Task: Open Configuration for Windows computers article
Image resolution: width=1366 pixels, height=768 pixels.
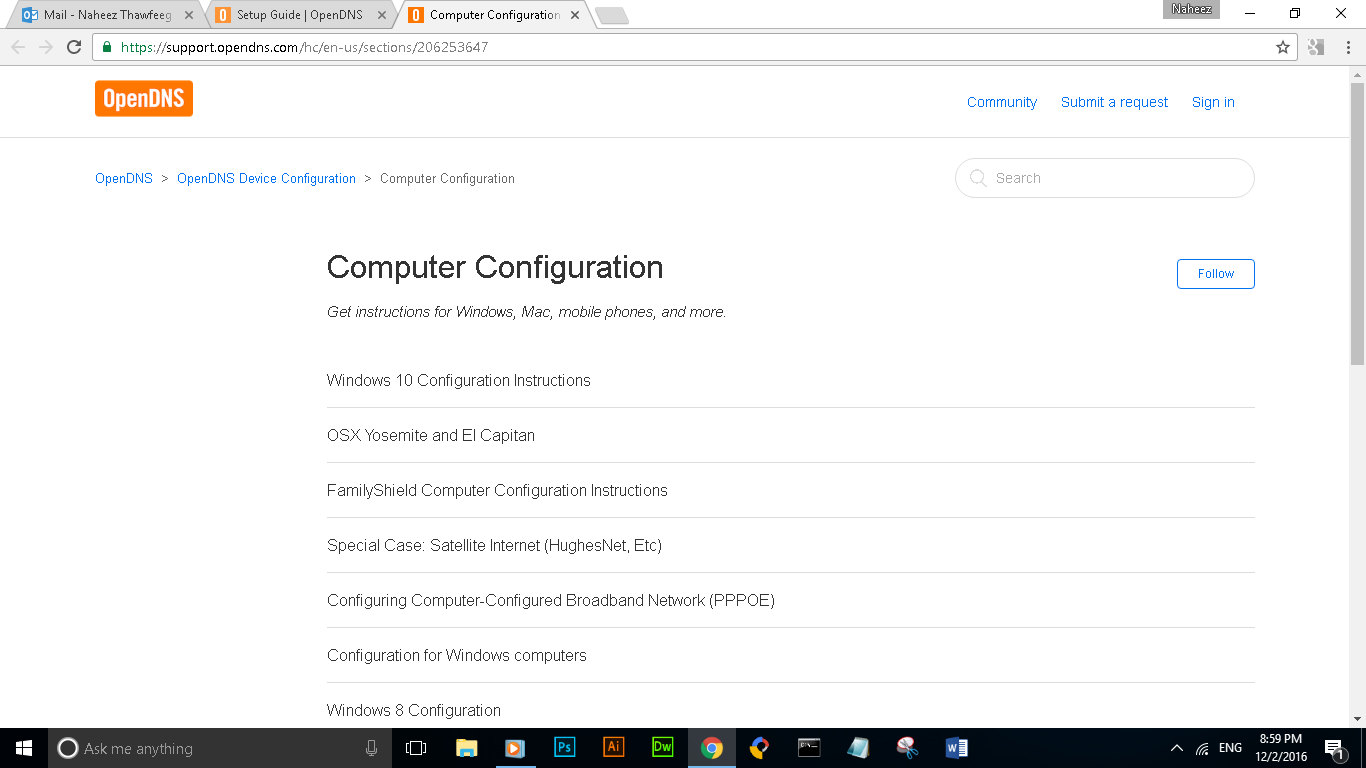Action: [457, 655]
